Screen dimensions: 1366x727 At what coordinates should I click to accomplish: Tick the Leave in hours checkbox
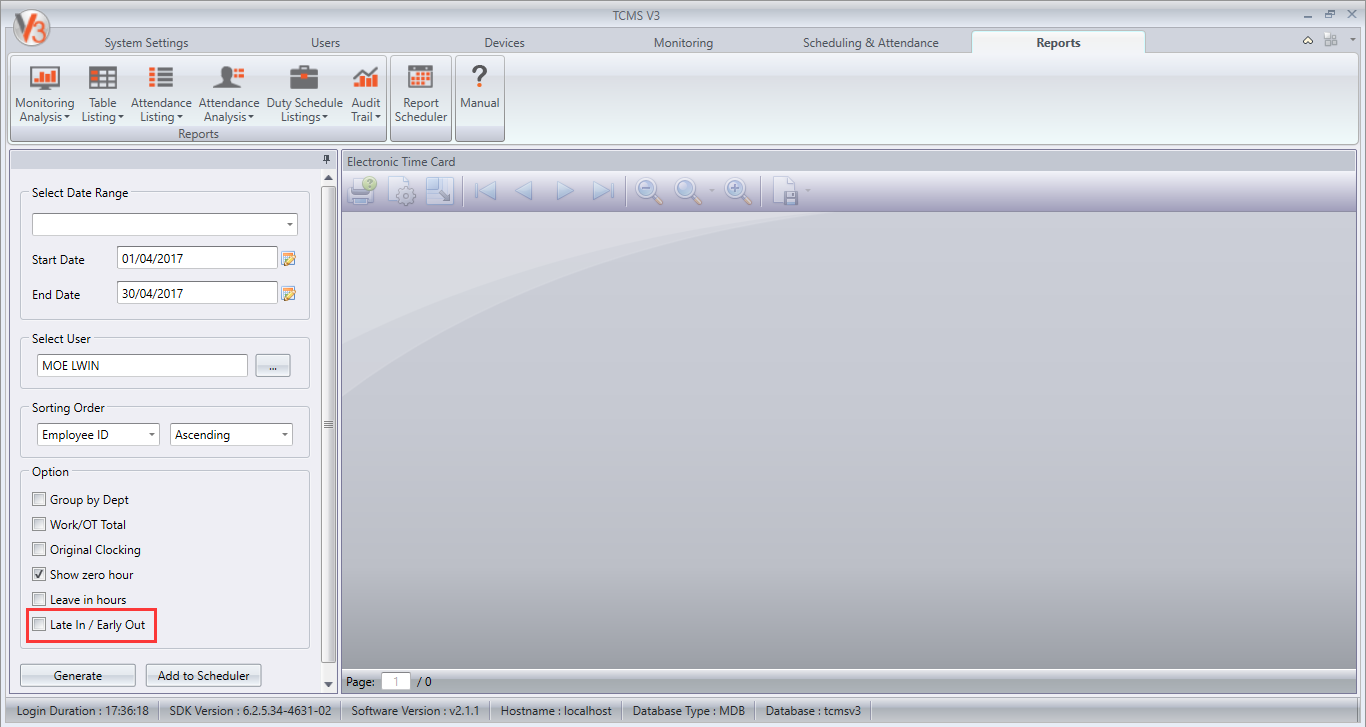click(39, 599)
